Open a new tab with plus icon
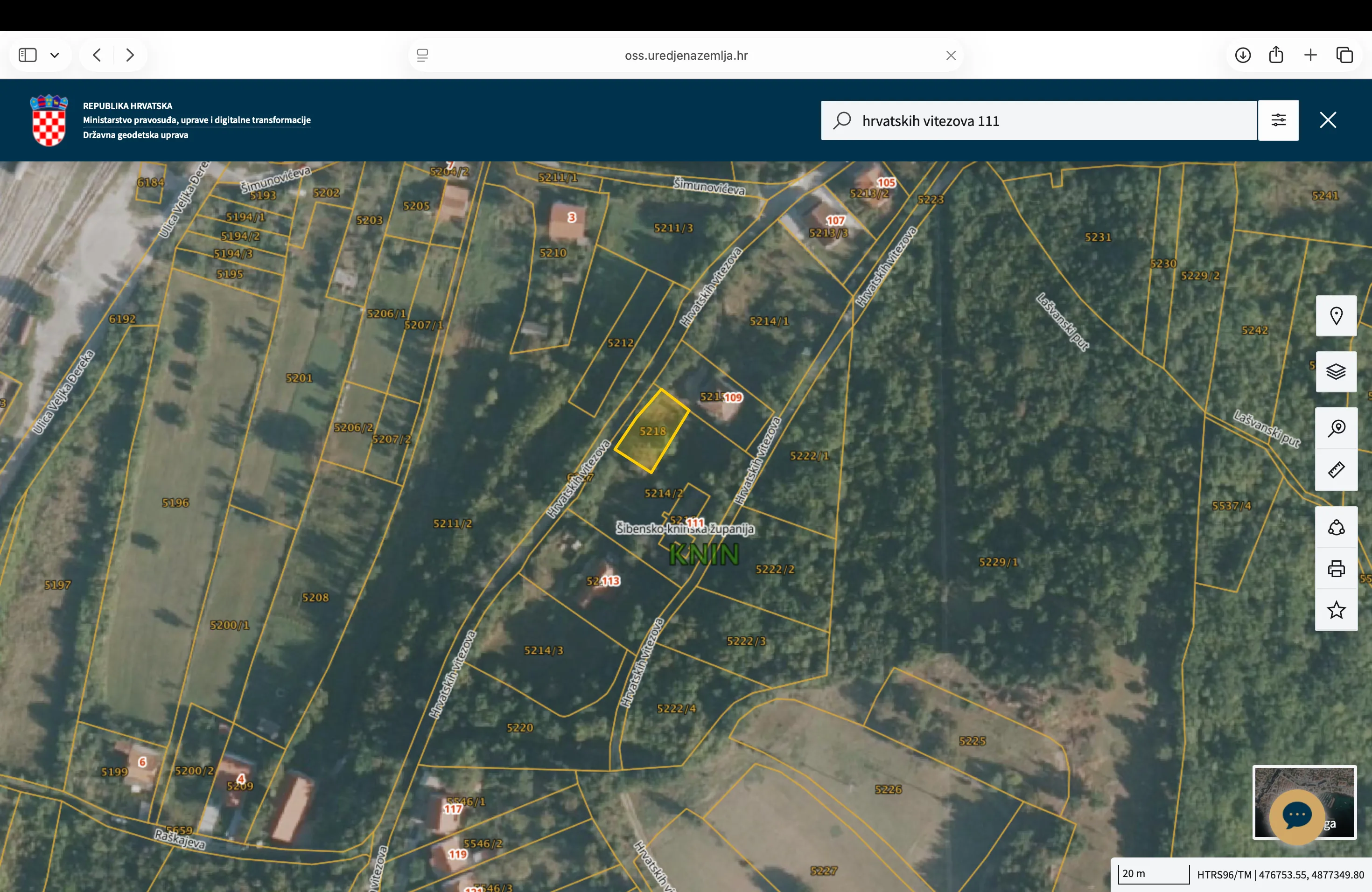Image resolution: width=1372 pixels, height=892 pixels. pyautogui.click(x=1310, y=56)
